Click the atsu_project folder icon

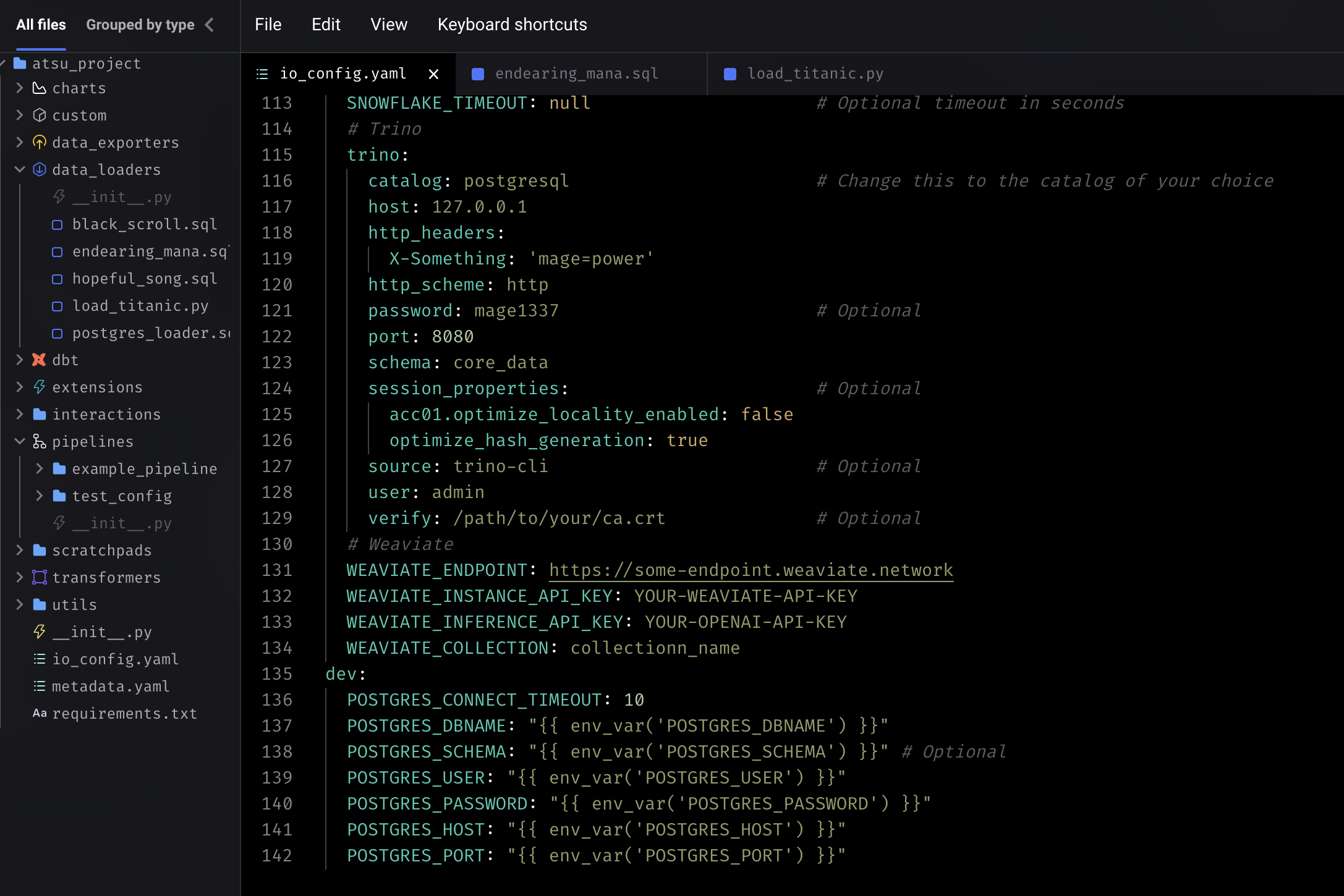click(20, 64)
